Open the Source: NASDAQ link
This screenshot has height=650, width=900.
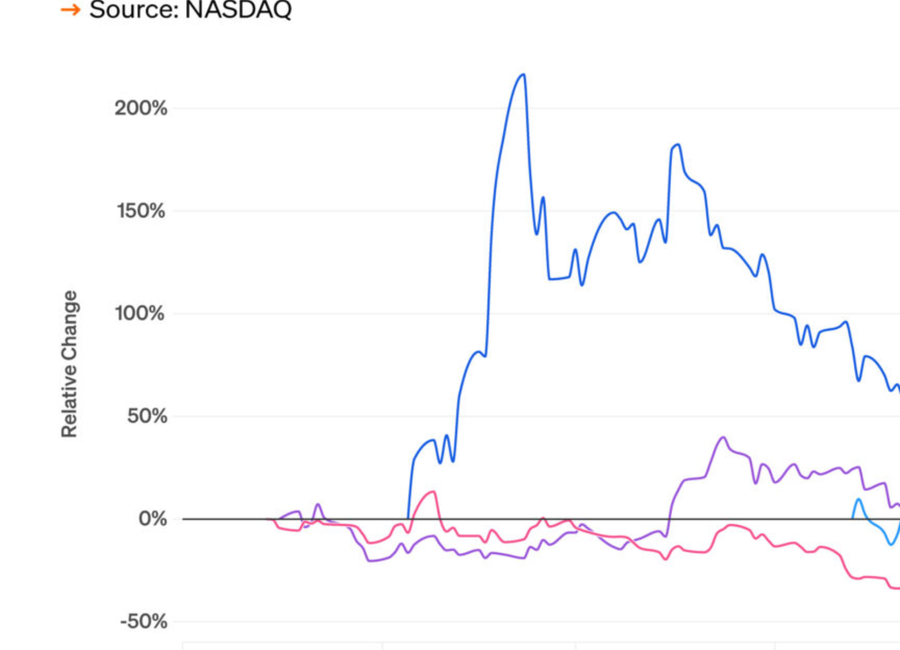pyautogui.click(x=190, y=10)
